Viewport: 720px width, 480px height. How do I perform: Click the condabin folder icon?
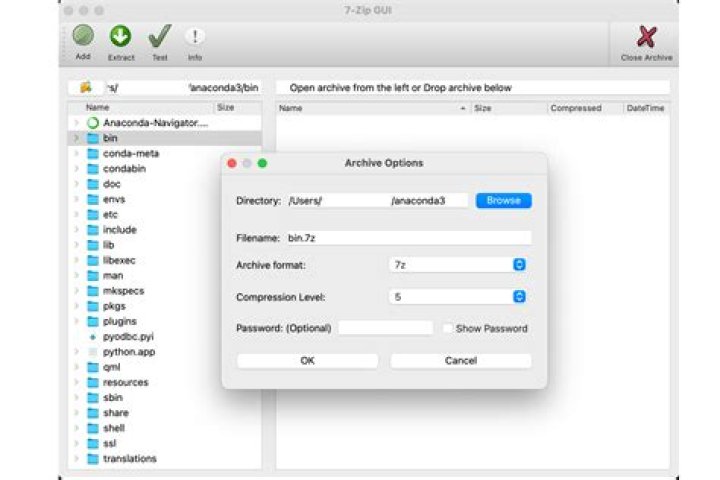coord(93,169)
